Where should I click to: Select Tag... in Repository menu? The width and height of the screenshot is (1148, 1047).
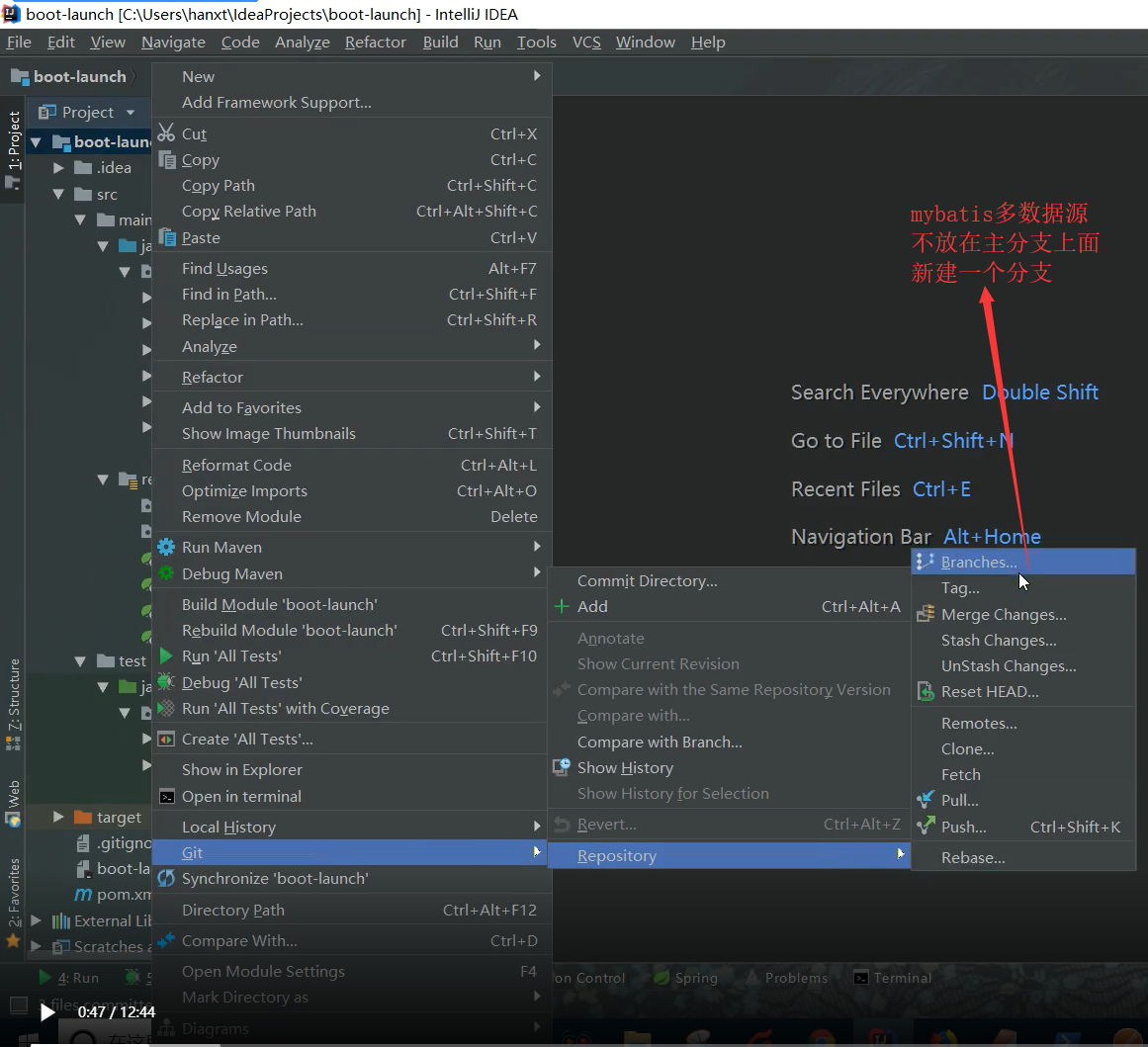(1023, 588)
